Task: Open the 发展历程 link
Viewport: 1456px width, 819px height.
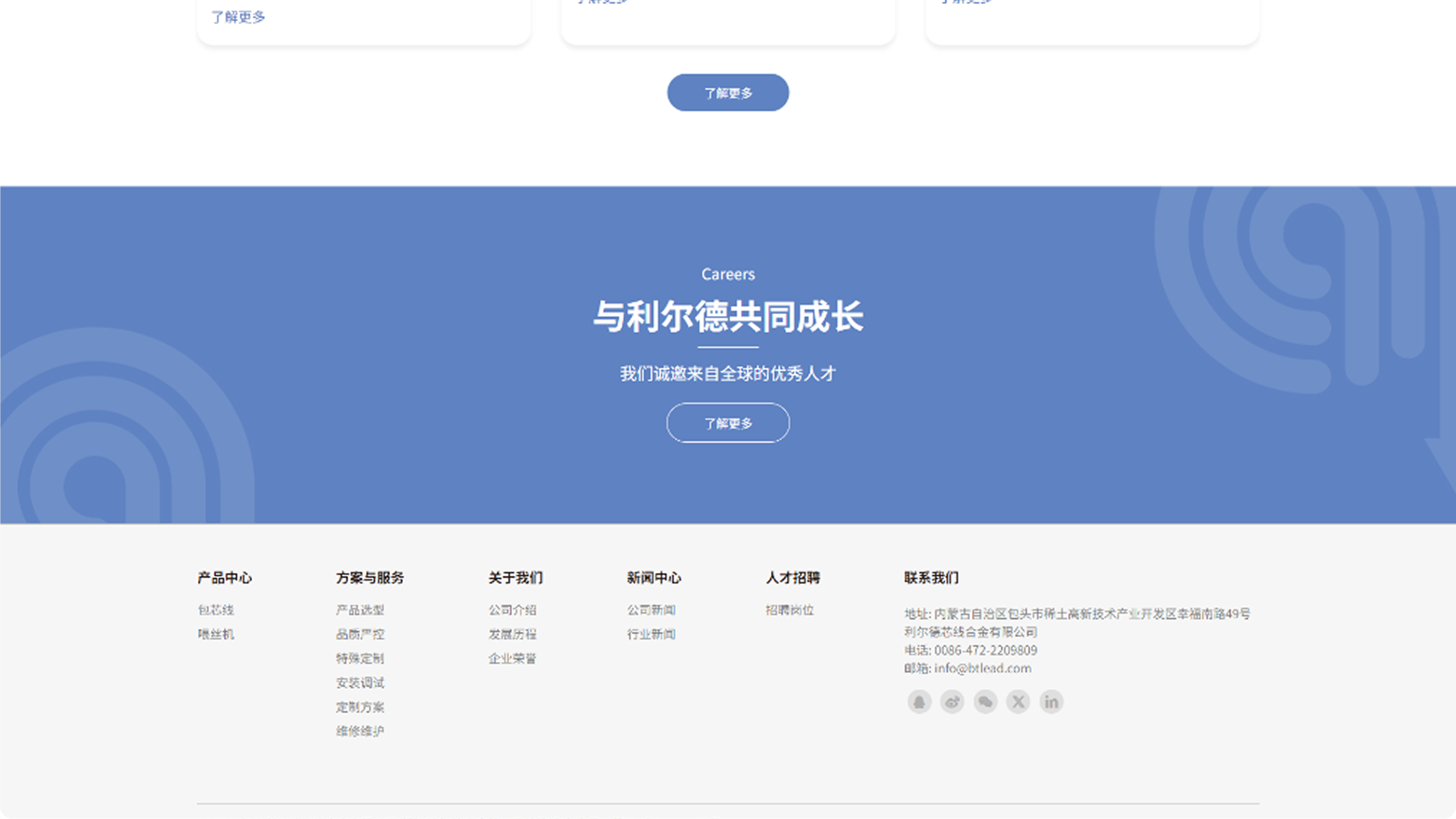Action: [512, 634]
